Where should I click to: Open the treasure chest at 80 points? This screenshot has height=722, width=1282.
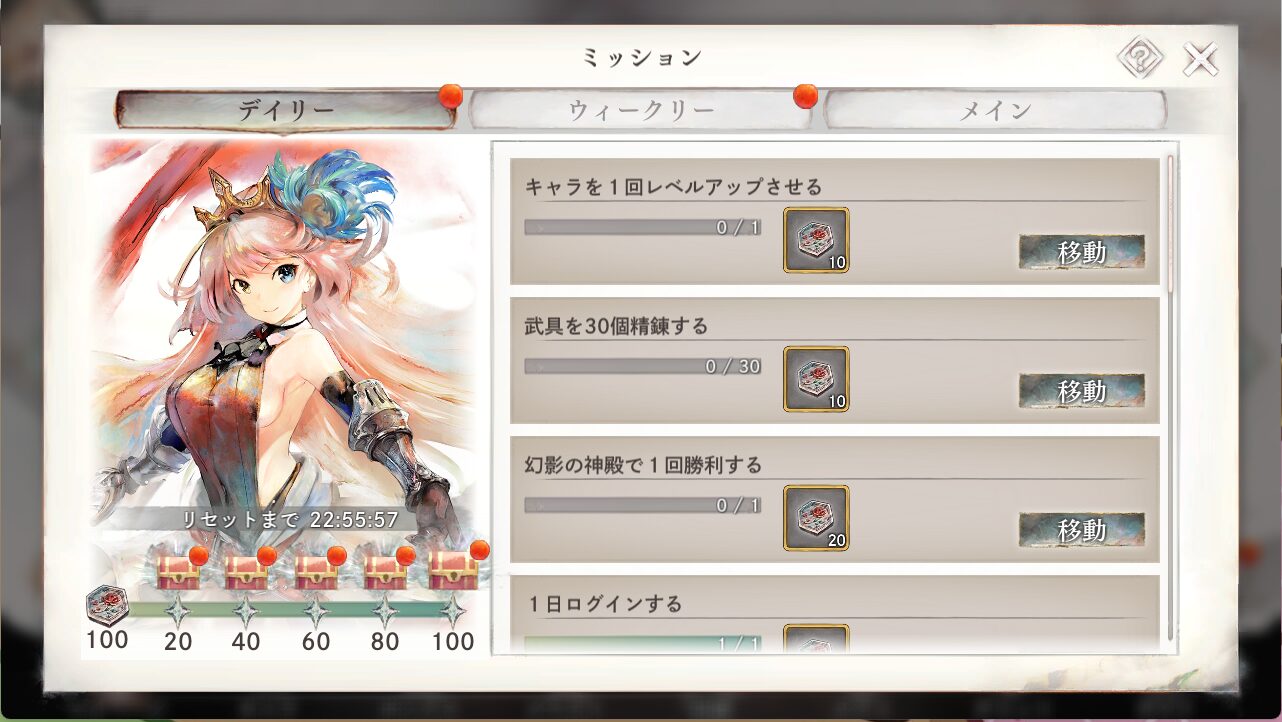(x=385, y=571)
